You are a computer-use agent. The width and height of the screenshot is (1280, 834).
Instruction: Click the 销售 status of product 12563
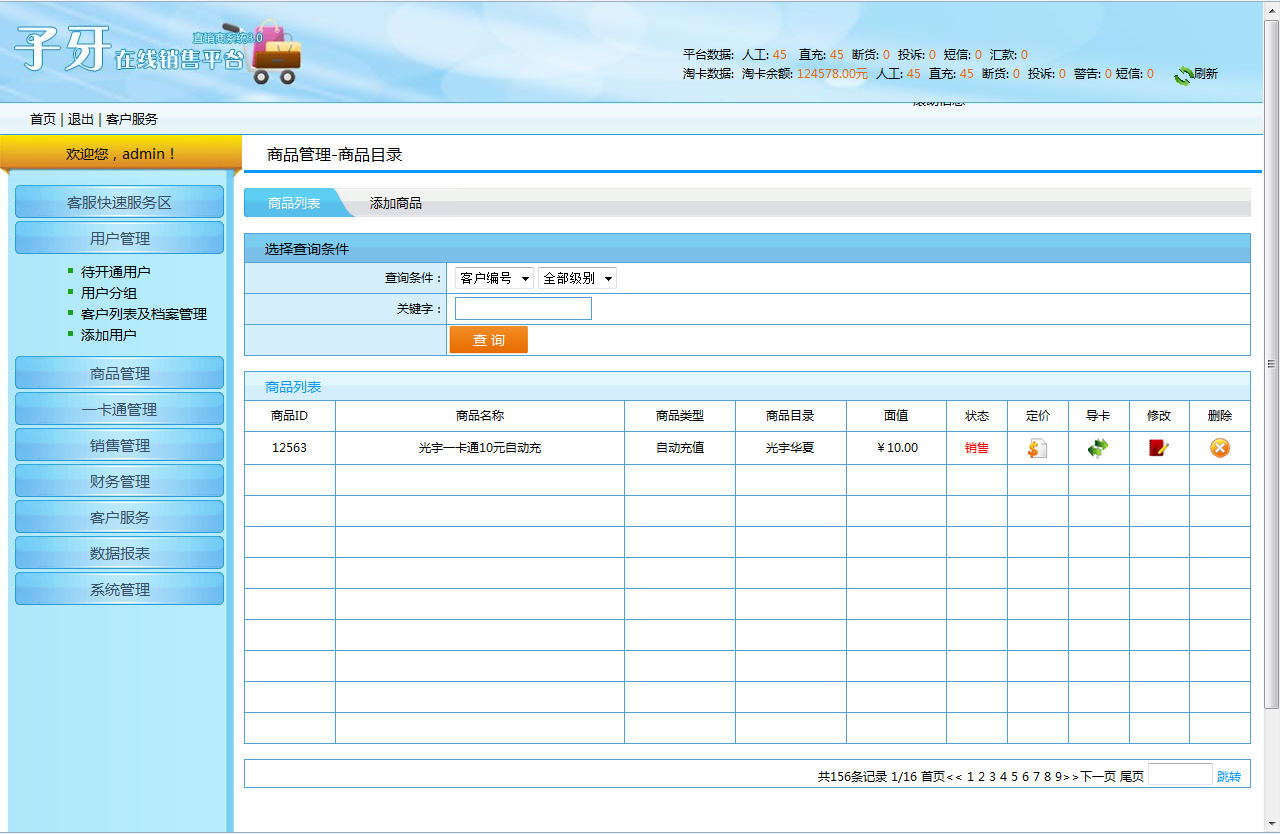tap(977, 448)
